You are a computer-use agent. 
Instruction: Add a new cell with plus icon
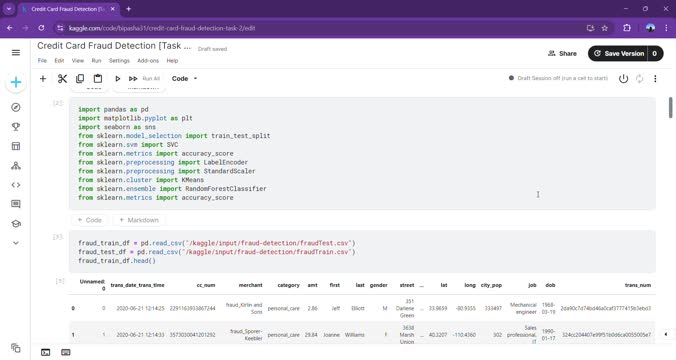(x=43, y=78)
